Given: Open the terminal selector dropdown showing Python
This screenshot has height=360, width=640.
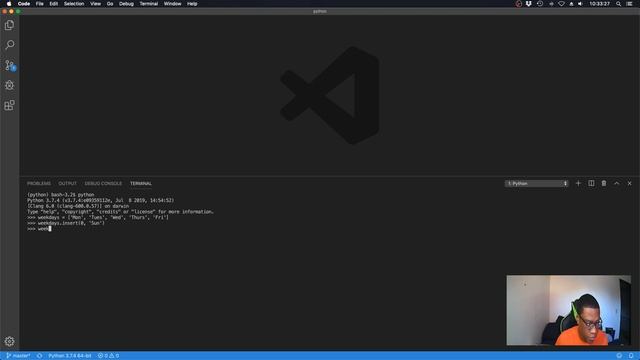Looking at the screenshot, I should [x=536, y=184].
